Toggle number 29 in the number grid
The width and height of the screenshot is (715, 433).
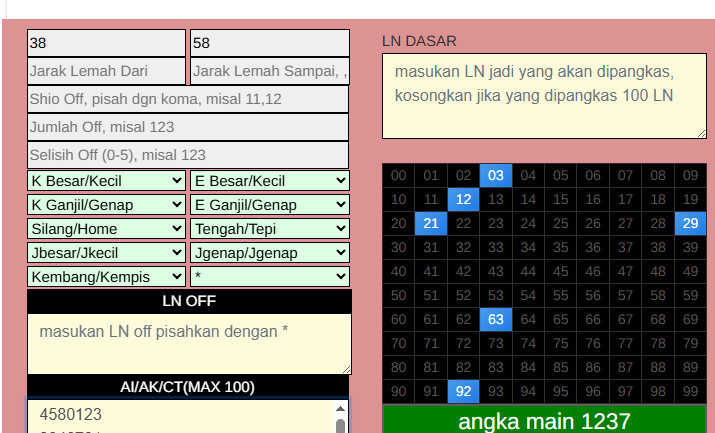[x=690, y=224]
